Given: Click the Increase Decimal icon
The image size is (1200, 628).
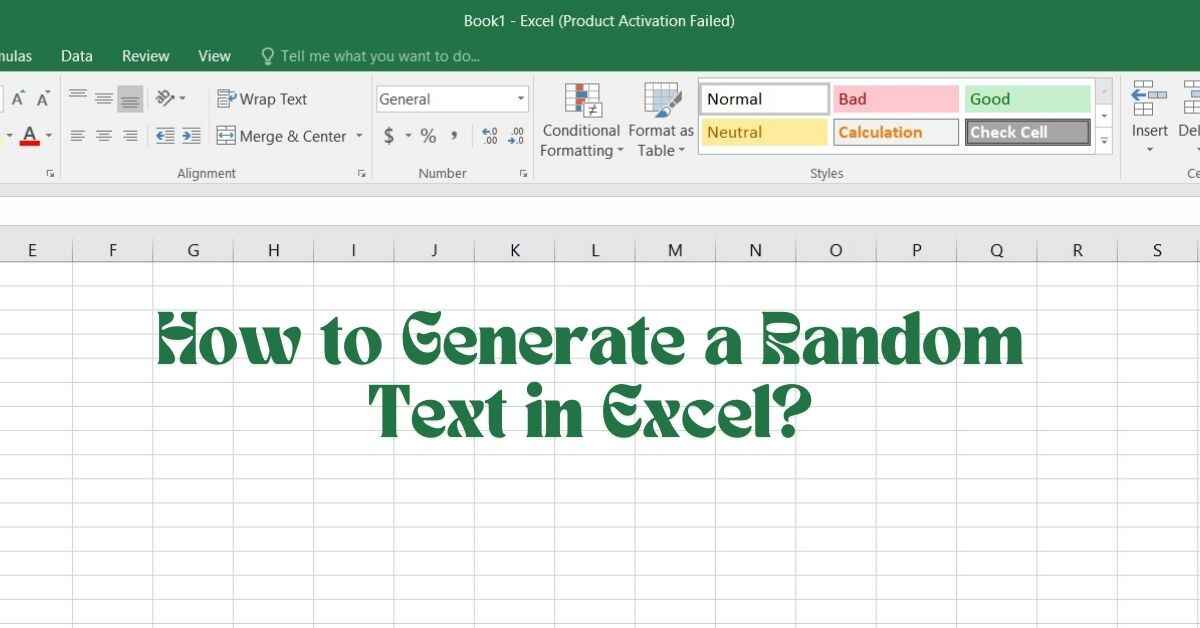Looking at the screenshot, I should click(x=490, y=136).
